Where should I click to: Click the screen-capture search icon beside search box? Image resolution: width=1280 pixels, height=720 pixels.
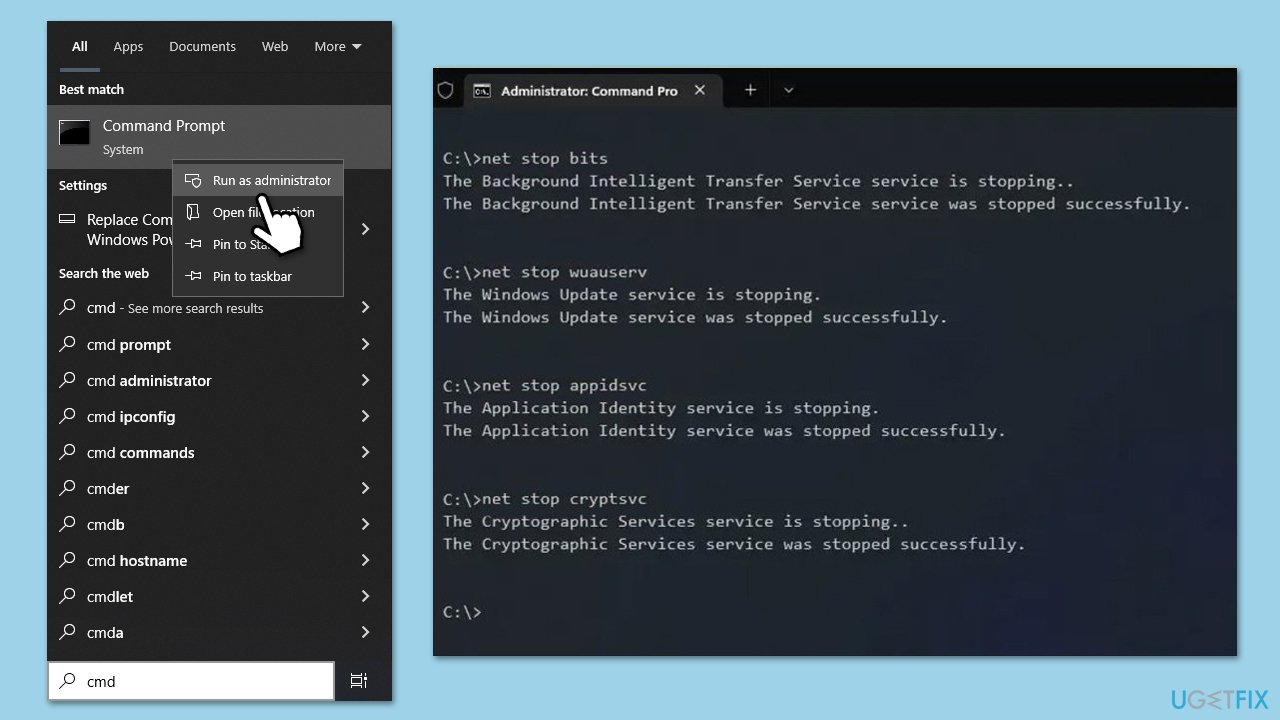359,681
